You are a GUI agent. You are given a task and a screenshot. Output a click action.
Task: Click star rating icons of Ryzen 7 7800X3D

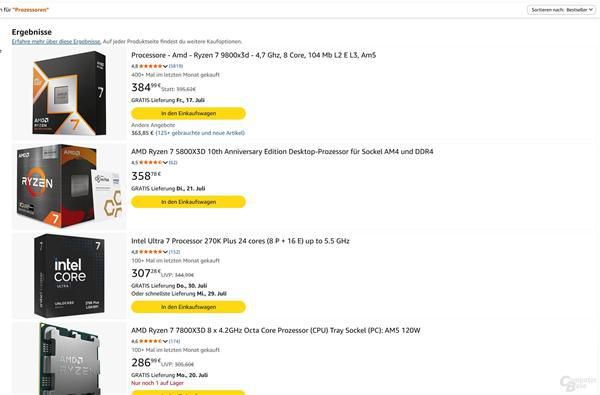[x=151, y=341]
